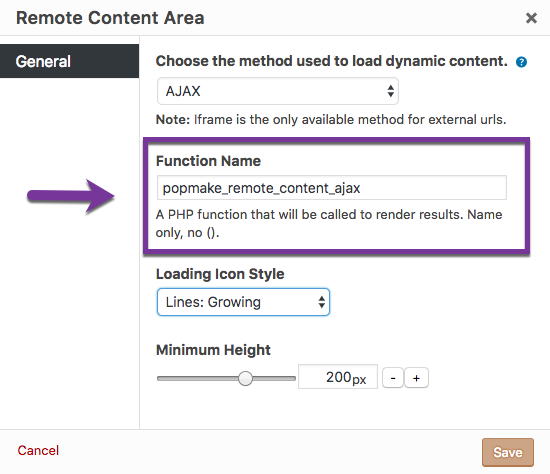The height and width of the screenshot is (474, 550).
Task: Open the Lines: Growing icon style dropdown
Action: coord(243,302)
